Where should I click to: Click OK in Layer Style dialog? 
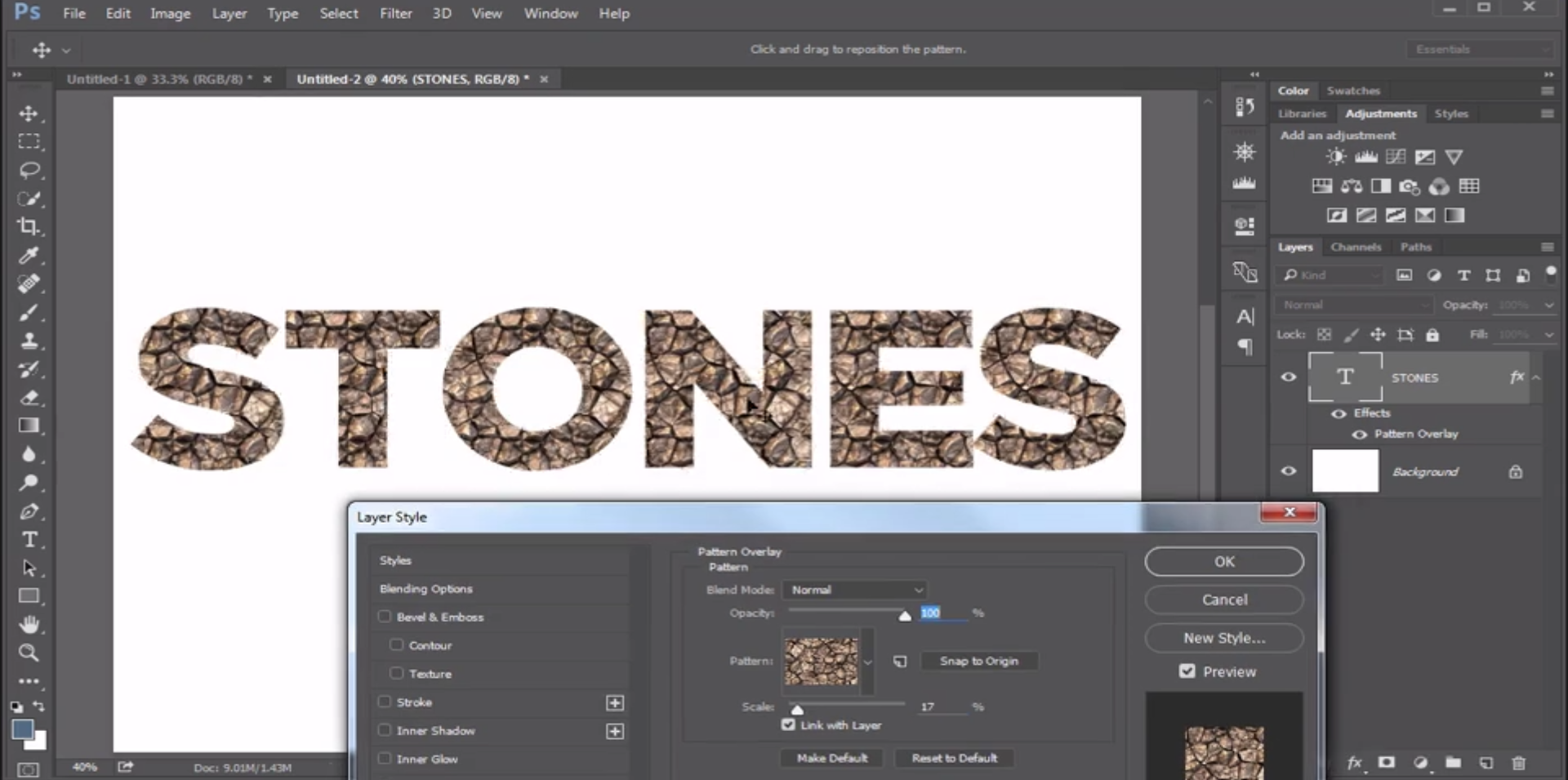pos(1224,561)
